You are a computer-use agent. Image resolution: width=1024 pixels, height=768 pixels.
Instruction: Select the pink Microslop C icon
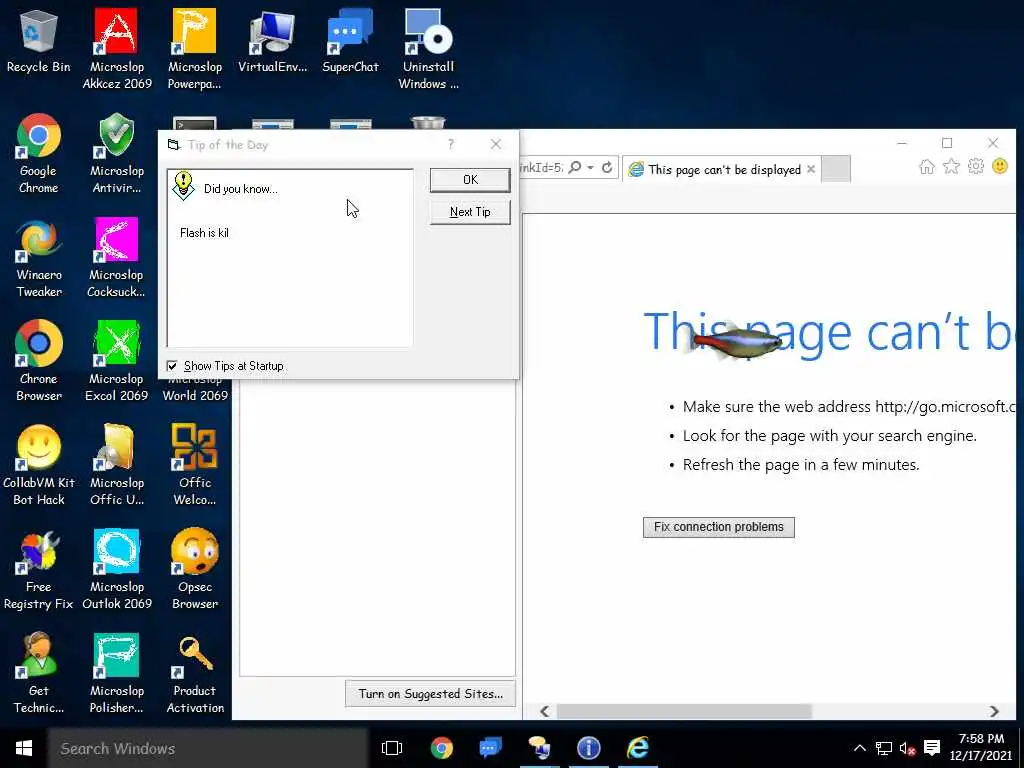[x=116, y=257]
